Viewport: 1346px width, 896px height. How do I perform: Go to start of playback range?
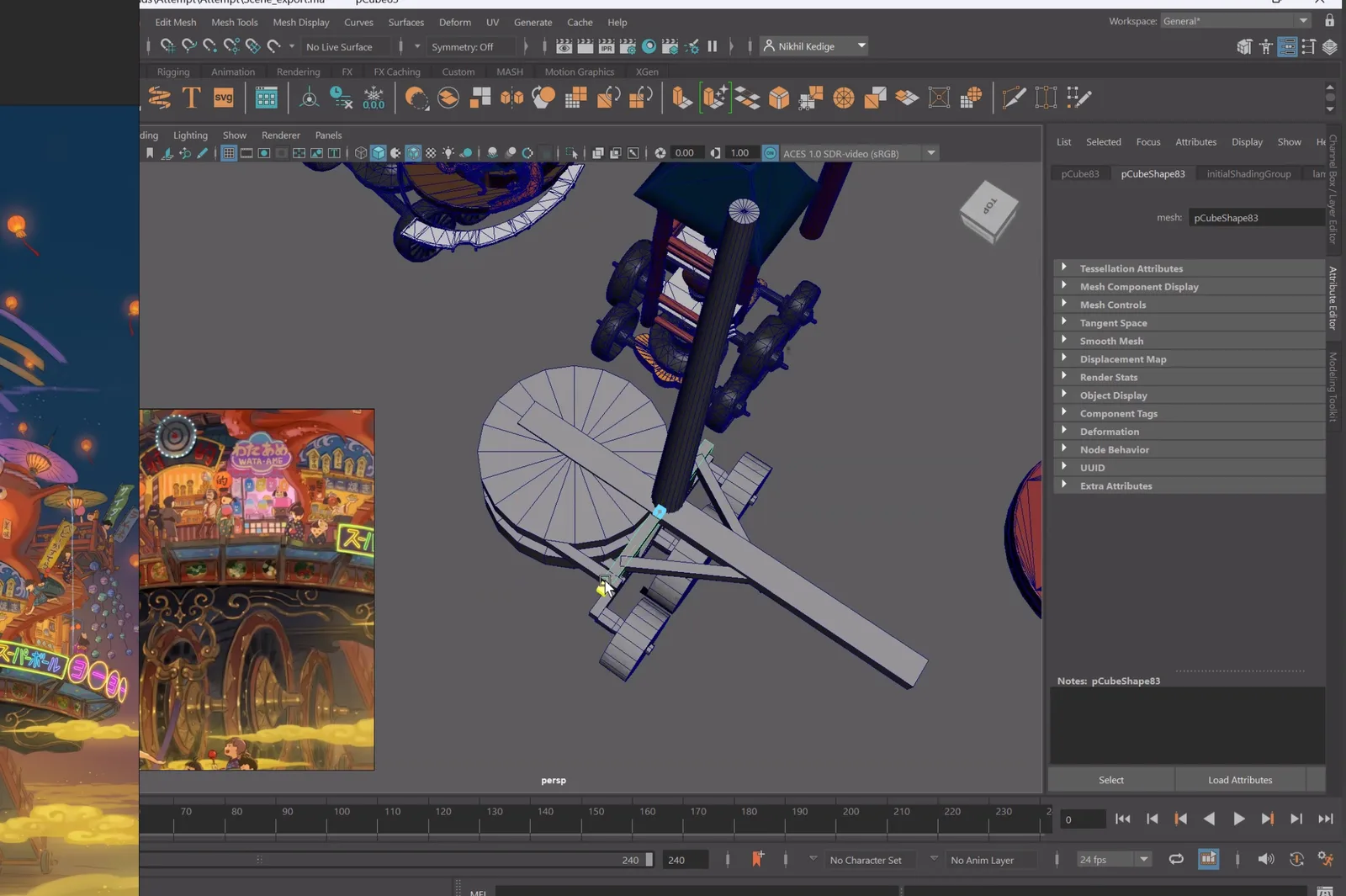(x=1123, y=819)
